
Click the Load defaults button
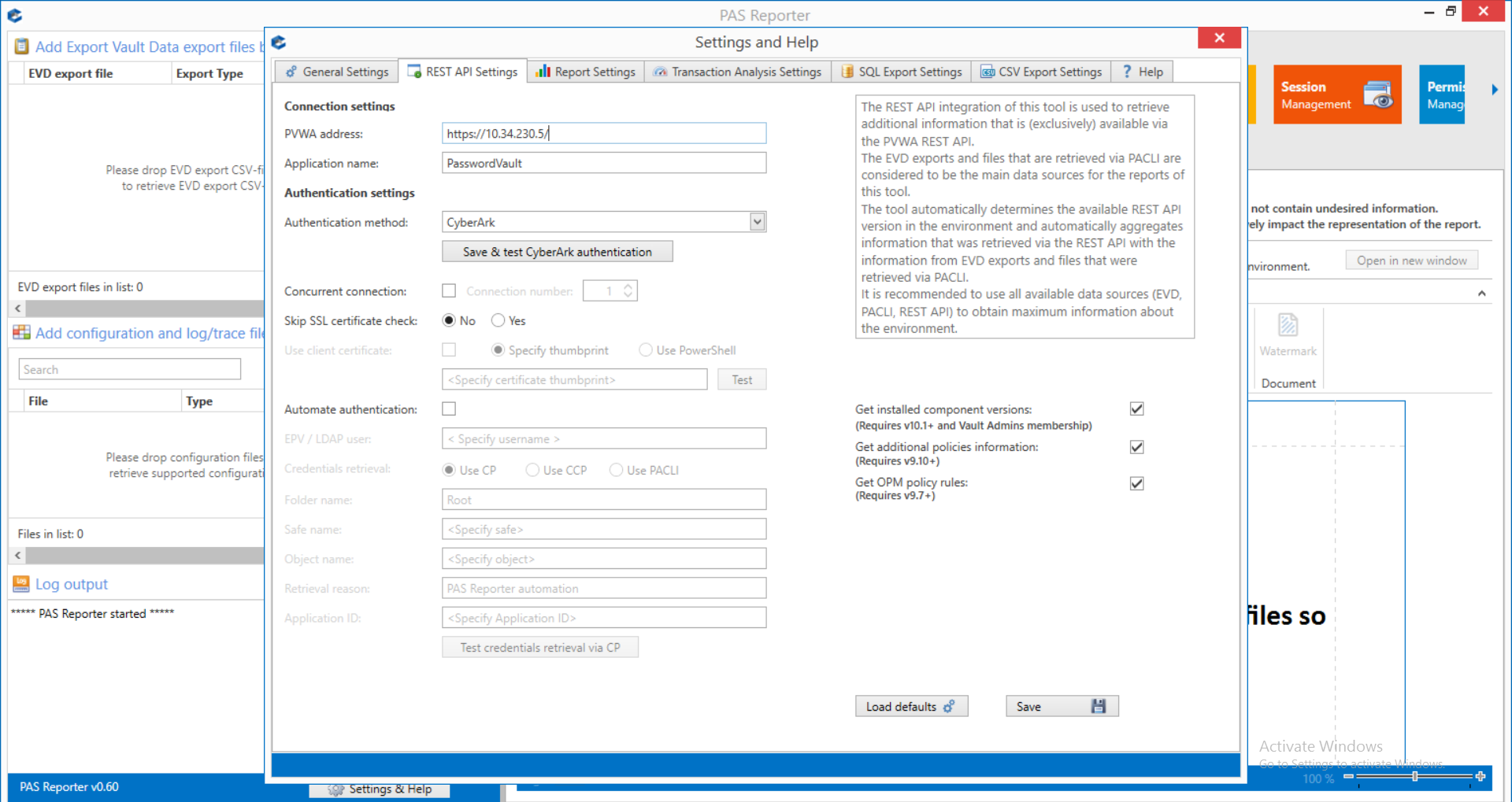(911, 706)
